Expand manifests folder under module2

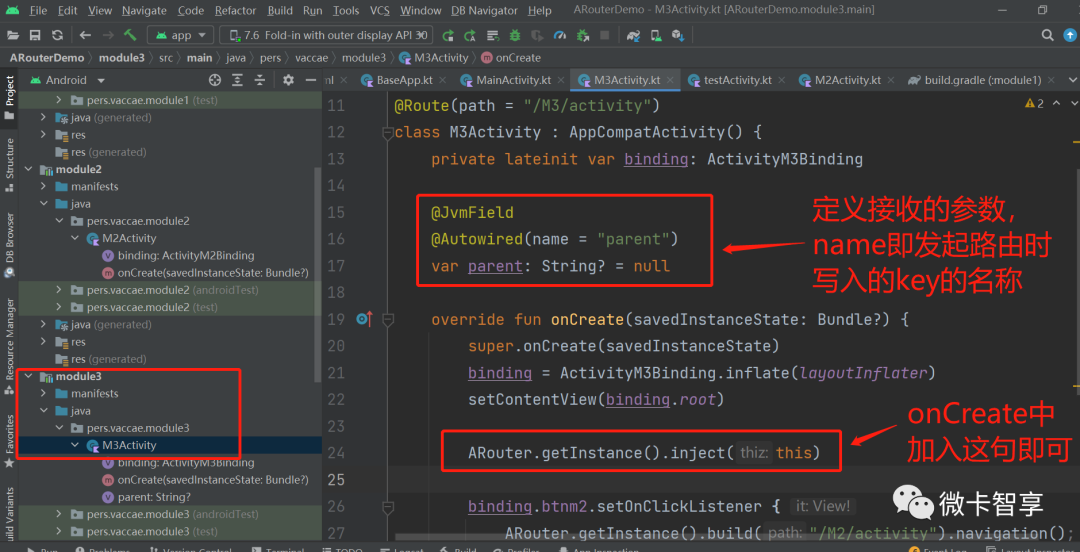point(43,187)
